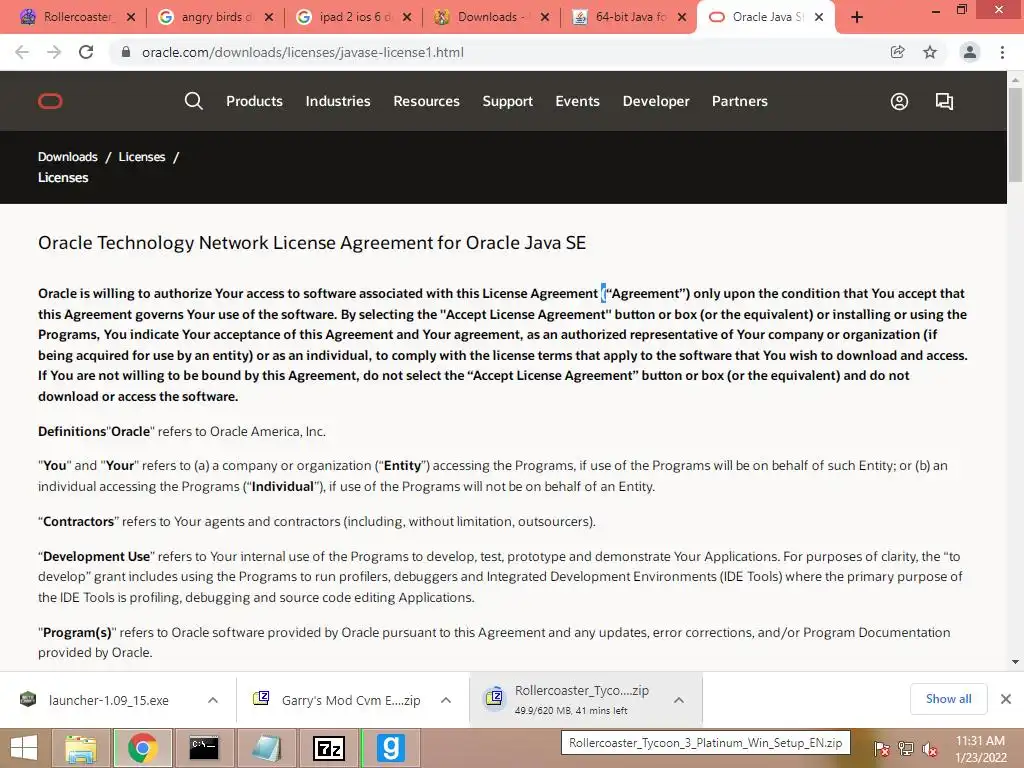Open the Oracle chat contact icon

[x=944, y=101]
